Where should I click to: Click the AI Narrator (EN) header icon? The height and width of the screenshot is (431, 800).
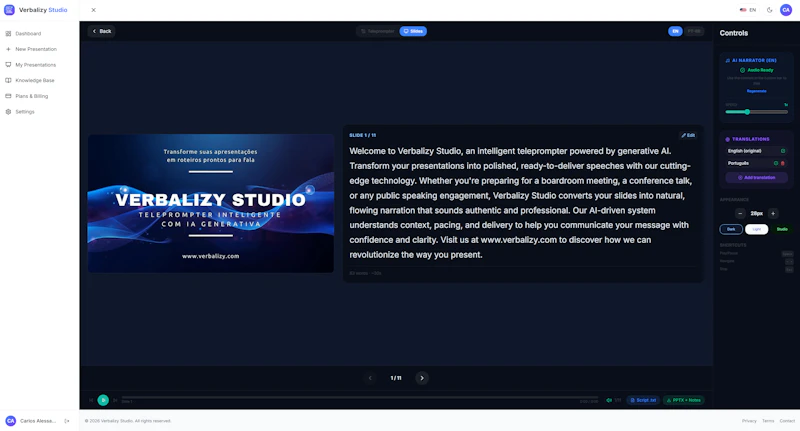tap(728, 60)
